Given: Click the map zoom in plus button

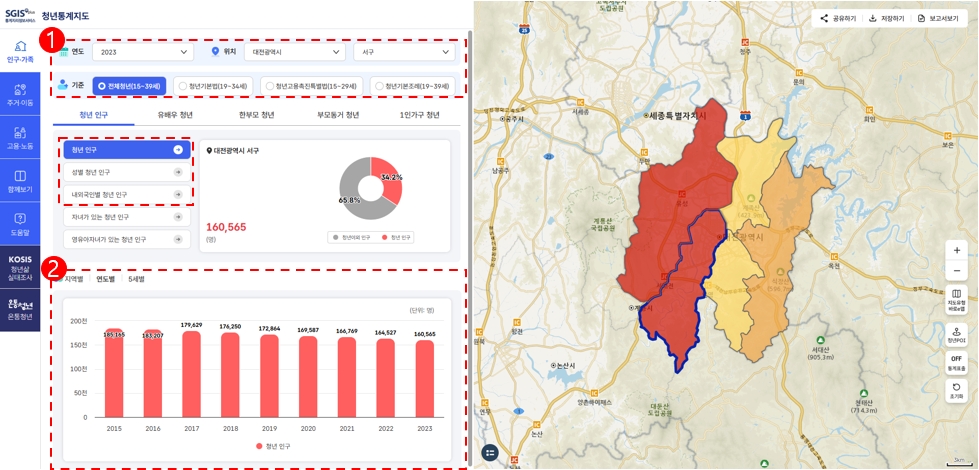Looking at the screenshot, I should click(x=956, y=250).
